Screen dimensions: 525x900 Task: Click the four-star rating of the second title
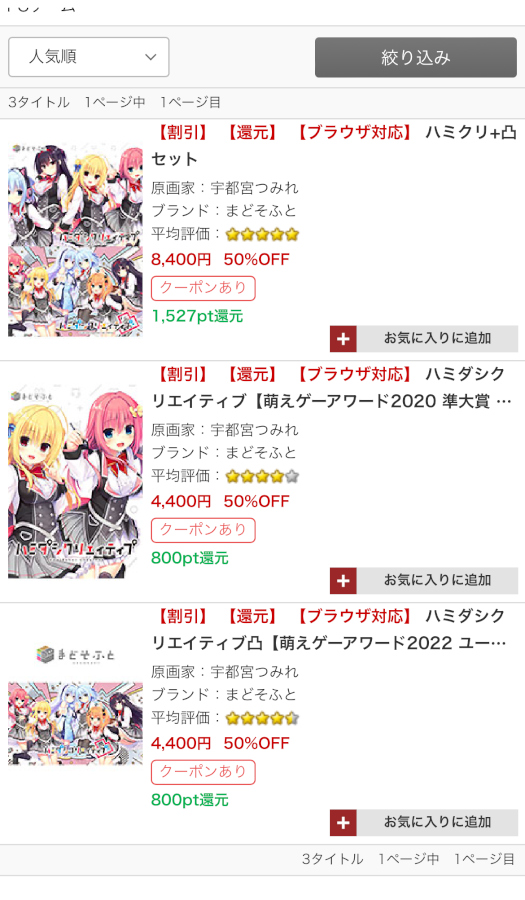(x=262, y=476)
